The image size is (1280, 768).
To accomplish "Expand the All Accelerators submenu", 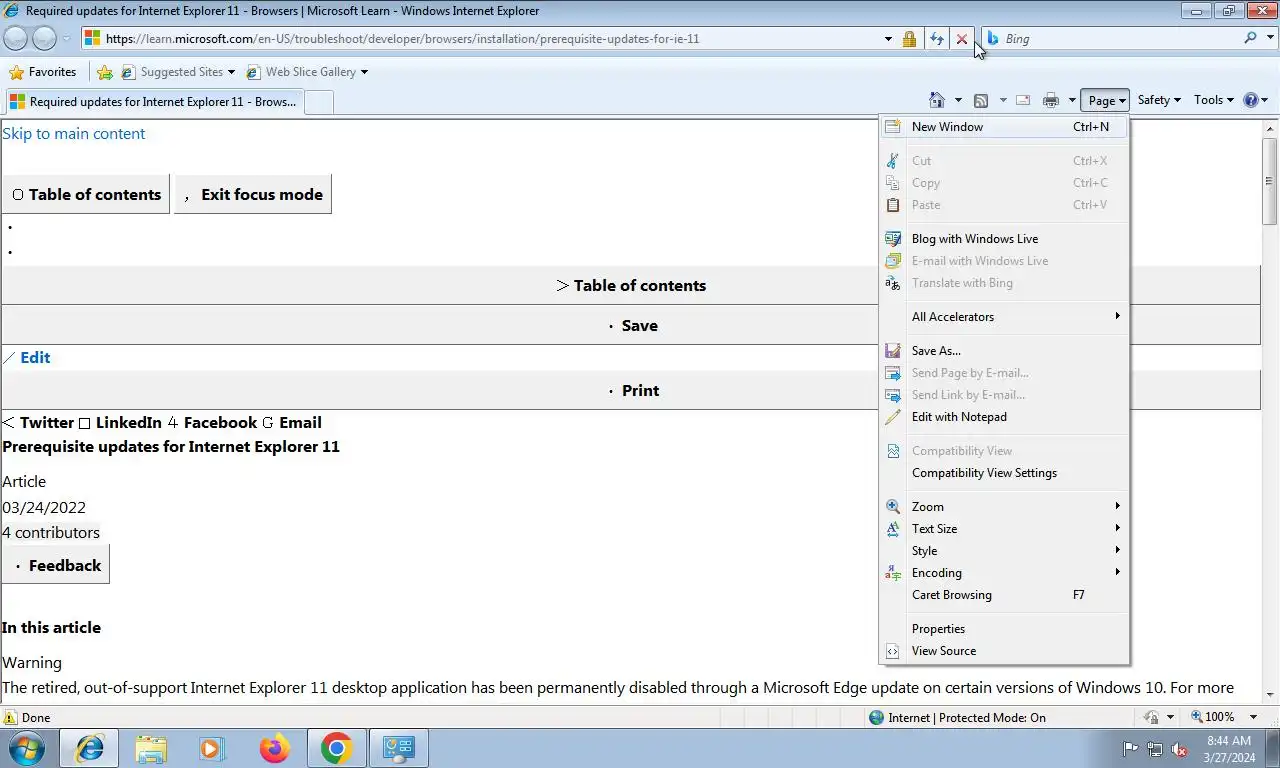I will pyautogui.click(x=1004, y=317).
